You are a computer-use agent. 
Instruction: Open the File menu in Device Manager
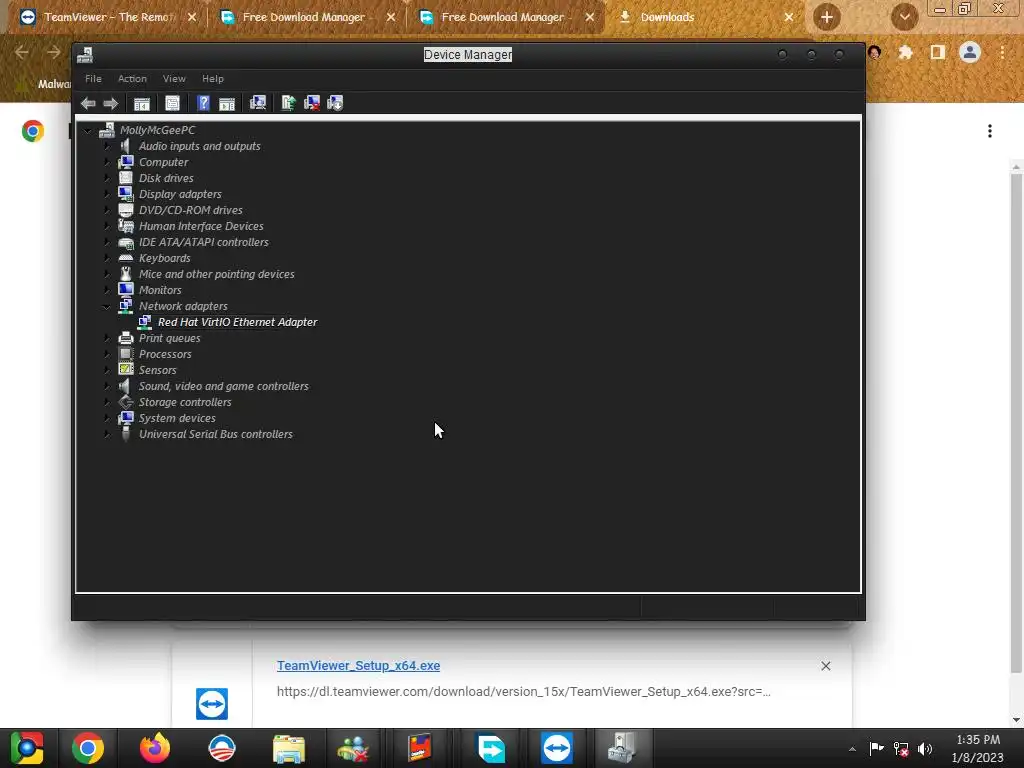coord(93,78)
